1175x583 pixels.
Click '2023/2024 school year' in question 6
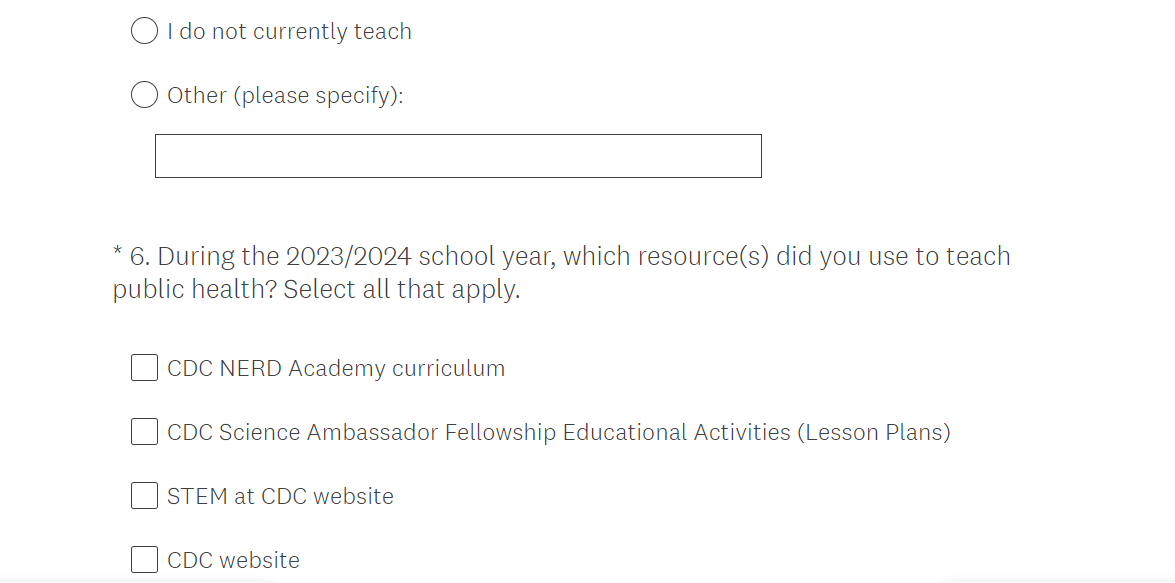click(x=420, y=257)
